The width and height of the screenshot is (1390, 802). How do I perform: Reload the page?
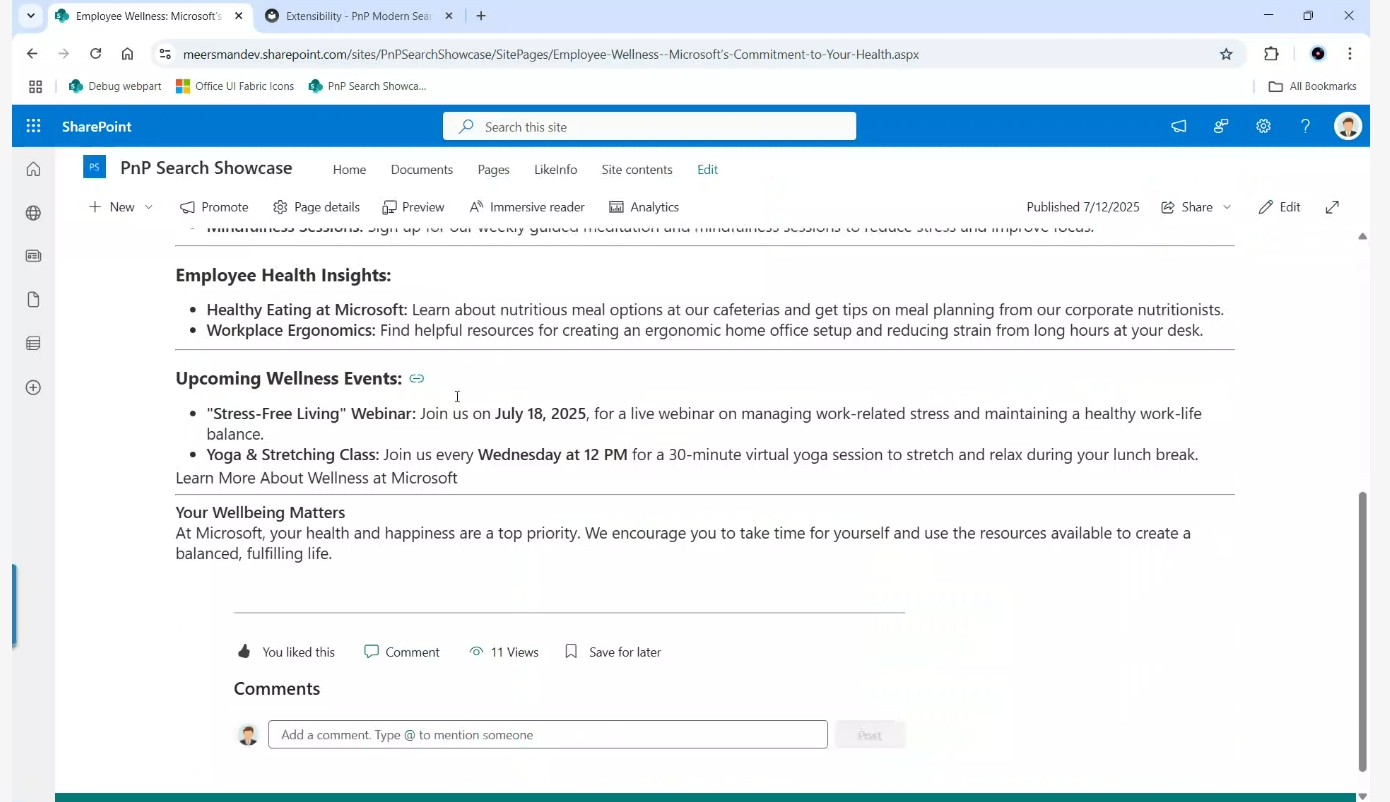coord(95,54)
